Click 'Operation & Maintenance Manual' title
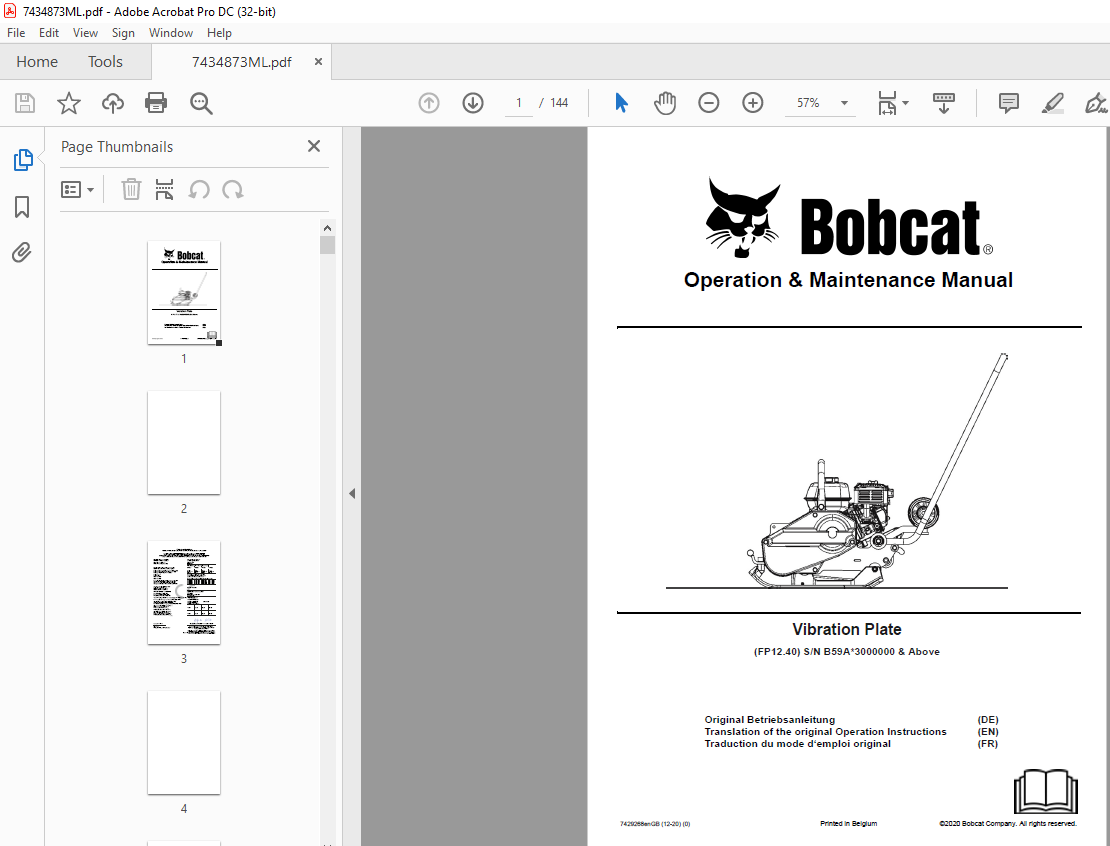Image resolution: width=1110 pixels, height=846 pixels. tap(848, 280)
